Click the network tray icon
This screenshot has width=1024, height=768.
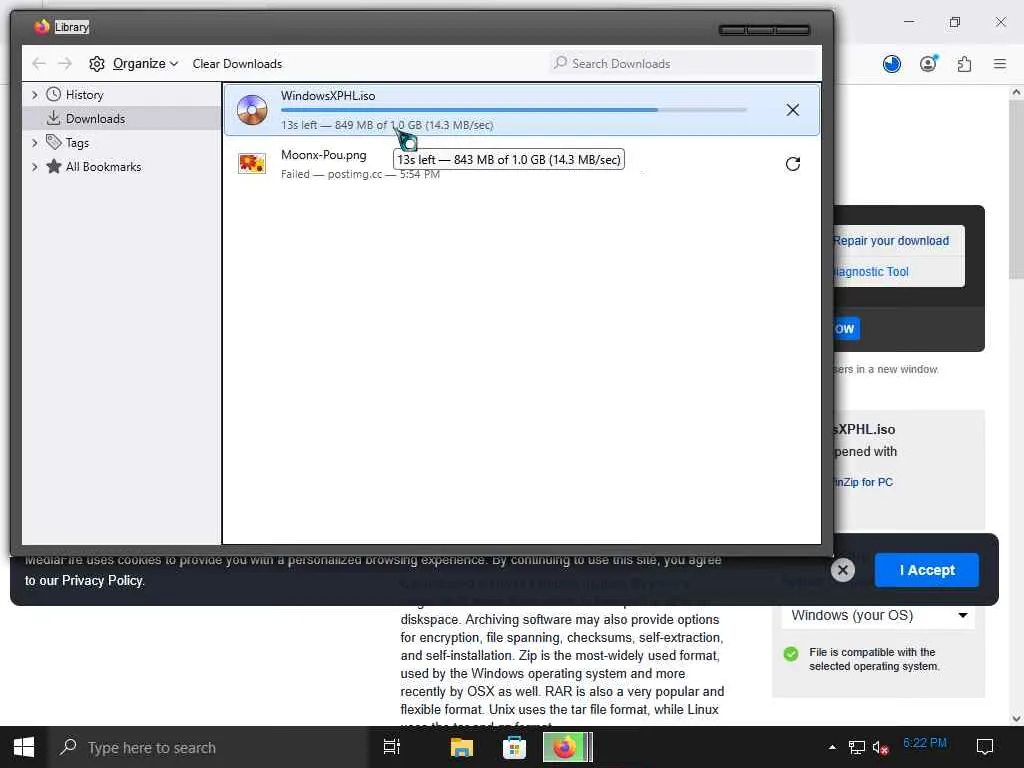click(x=856, y=747)
